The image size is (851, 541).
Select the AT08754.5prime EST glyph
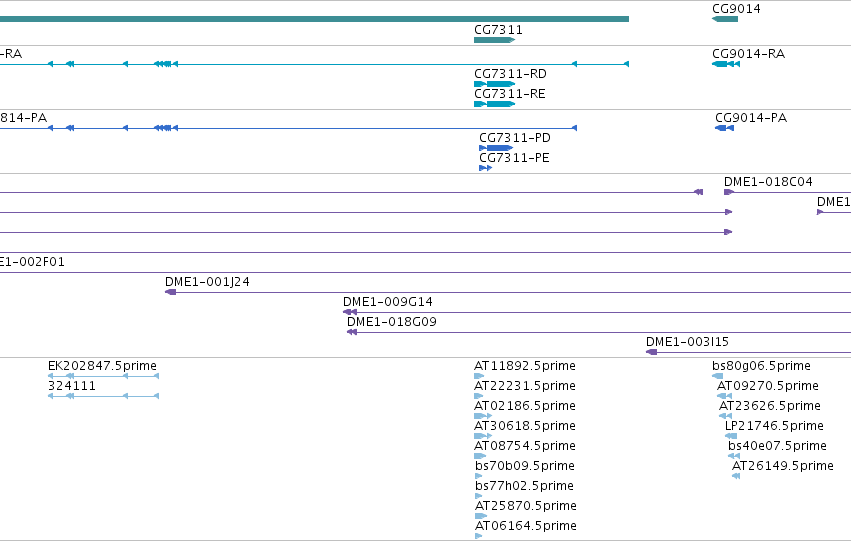pos(480,456)
